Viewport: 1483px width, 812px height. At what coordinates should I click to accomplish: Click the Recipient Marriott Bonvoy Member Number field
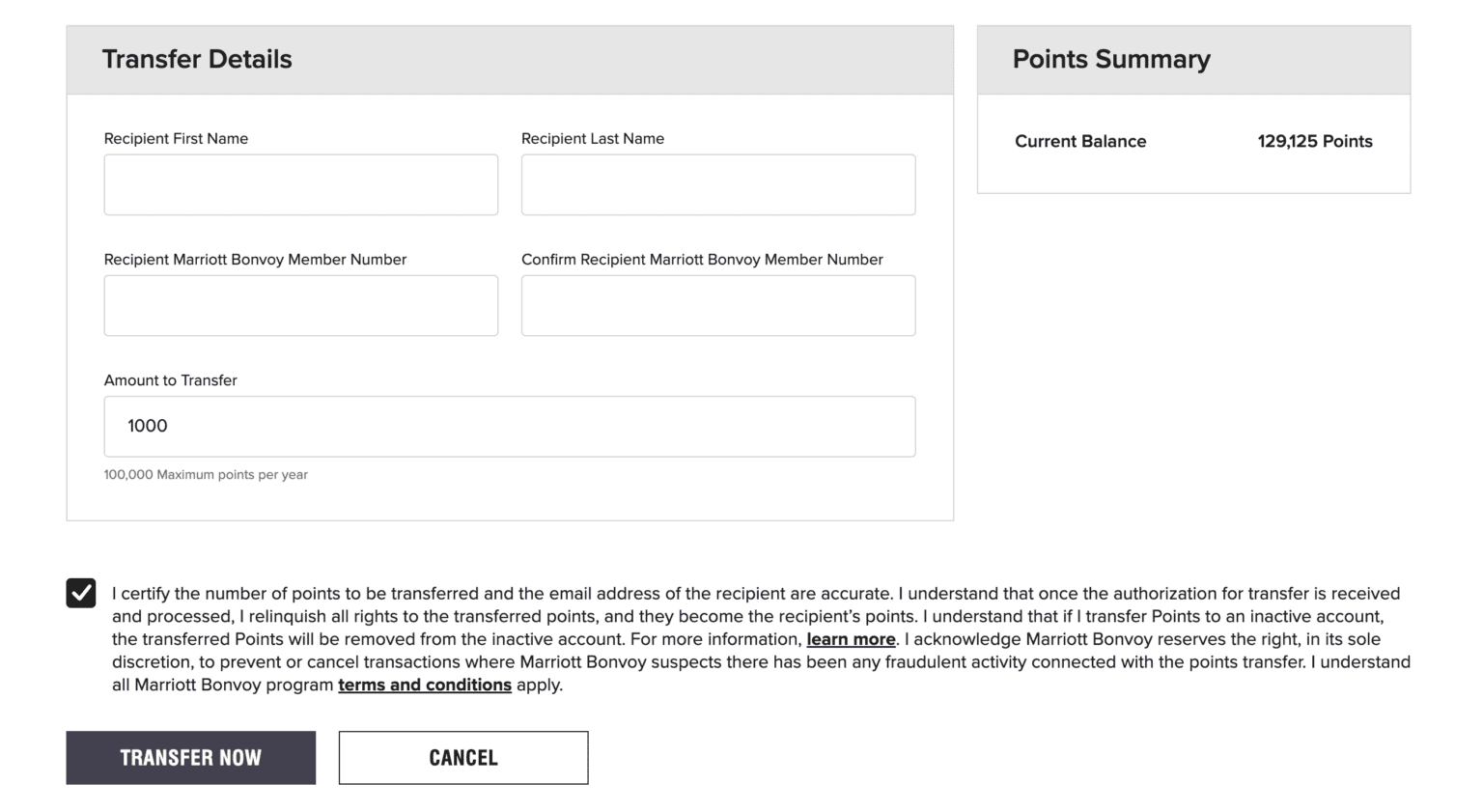tap(300, 305)
